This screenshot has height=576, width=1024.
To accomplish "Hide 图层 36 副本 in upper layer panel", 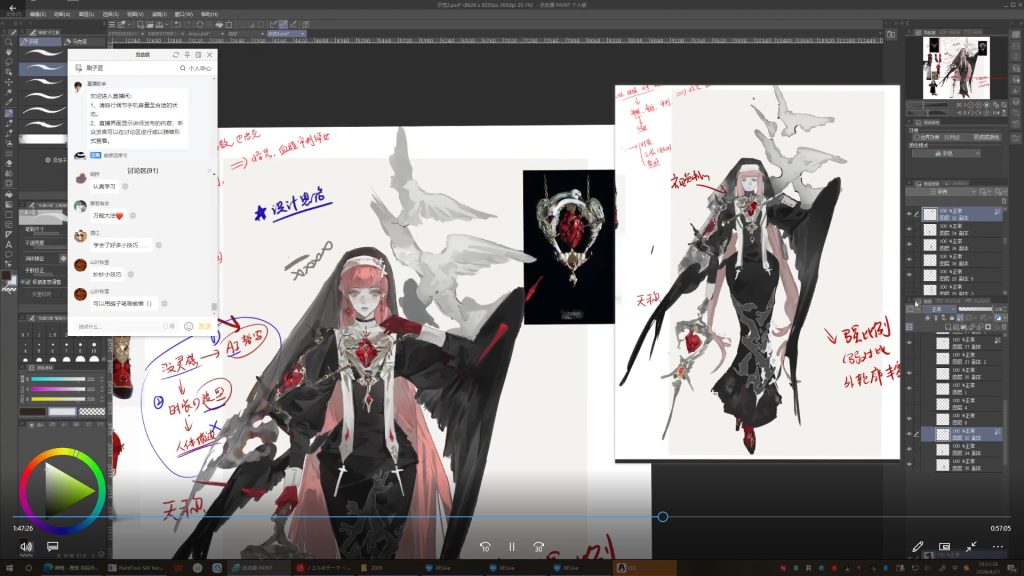I will (x=909, y=259).
